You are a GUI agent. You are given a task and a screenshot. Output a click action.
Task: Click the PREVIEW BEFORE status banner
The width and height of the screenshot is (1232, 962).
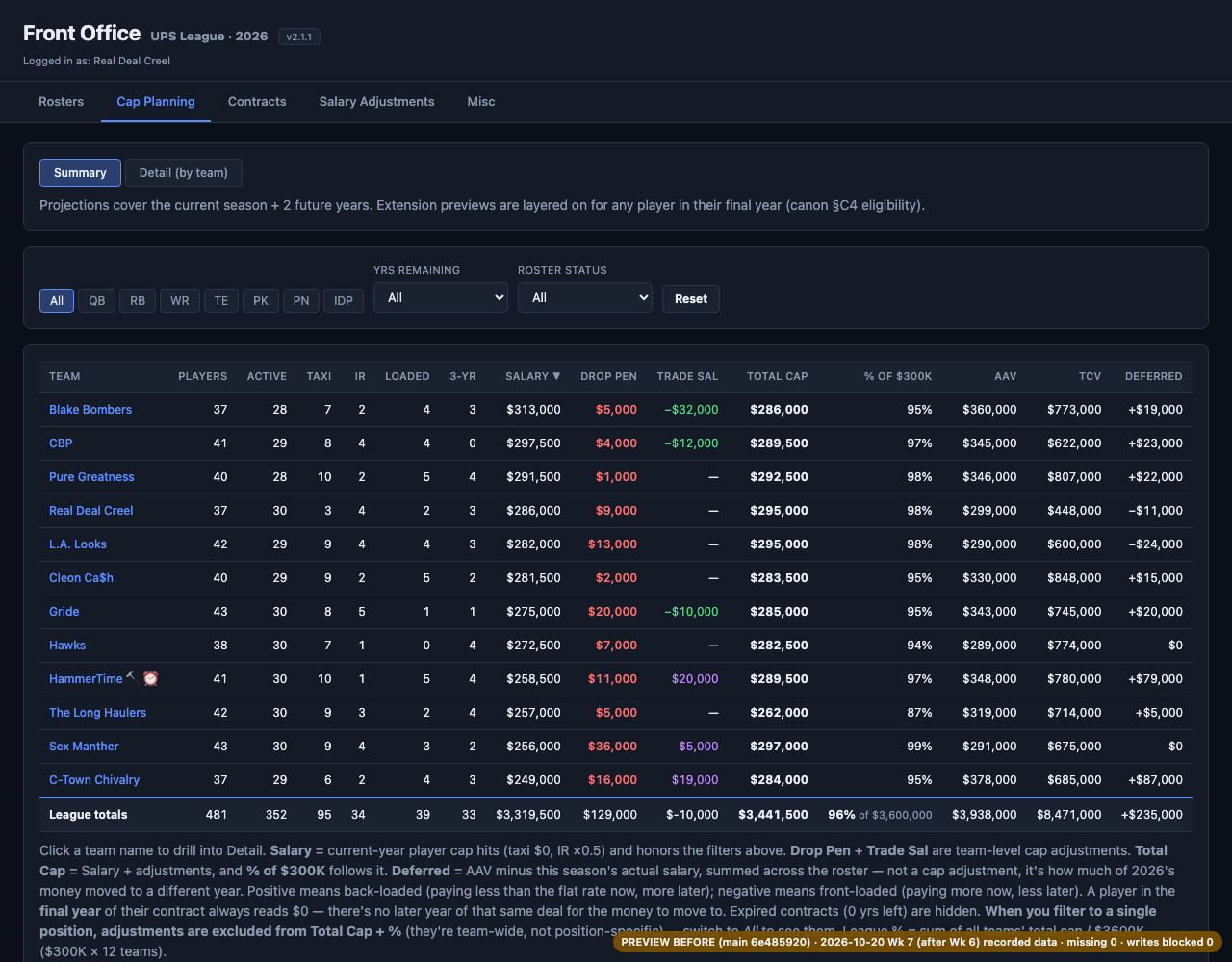tap(917, 942)
